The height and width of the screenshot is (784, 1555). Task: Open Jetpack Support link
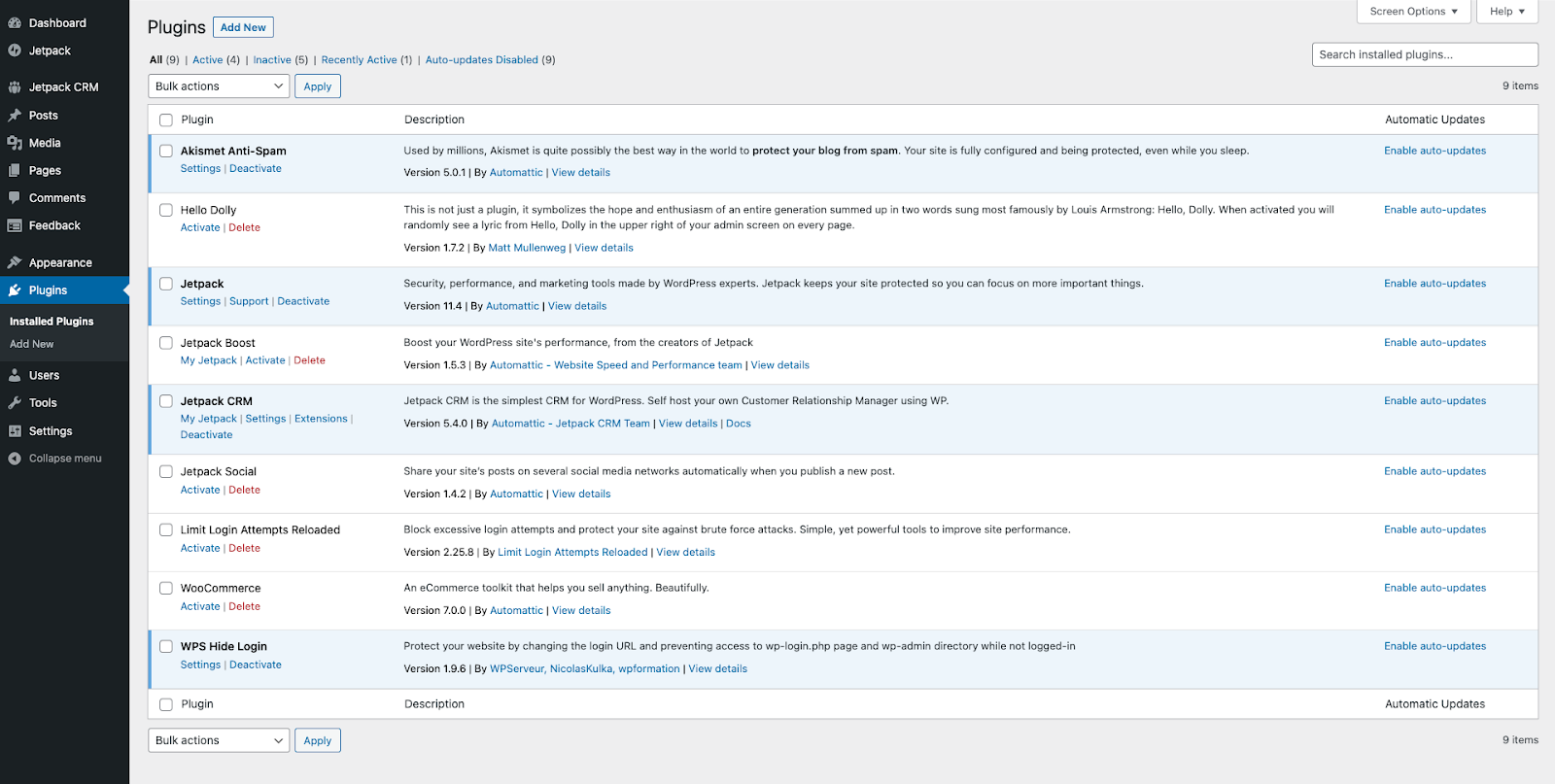tap(249, 302)
